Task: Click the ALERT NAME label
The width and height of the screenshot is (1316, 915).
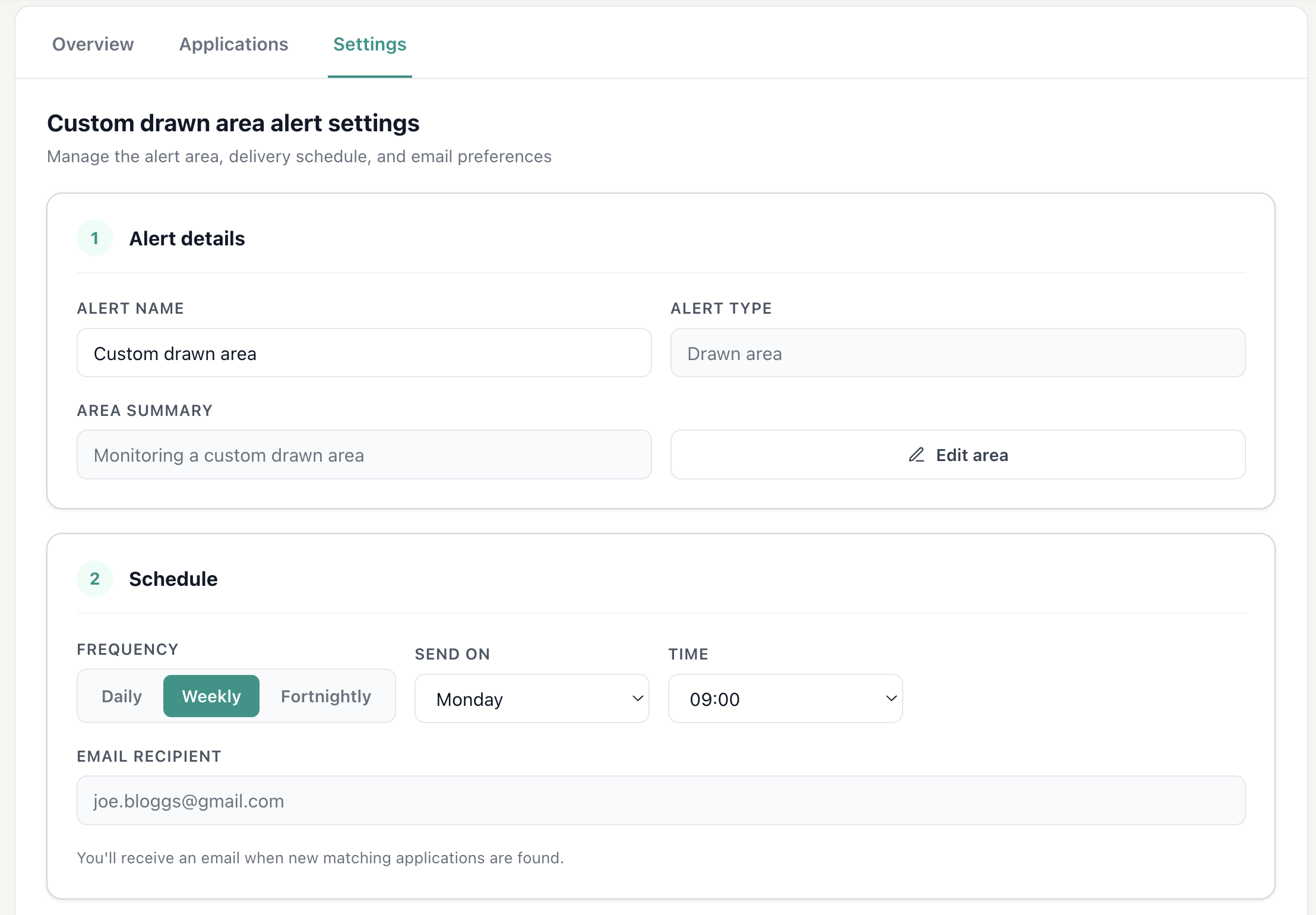Action: (131, 308)
